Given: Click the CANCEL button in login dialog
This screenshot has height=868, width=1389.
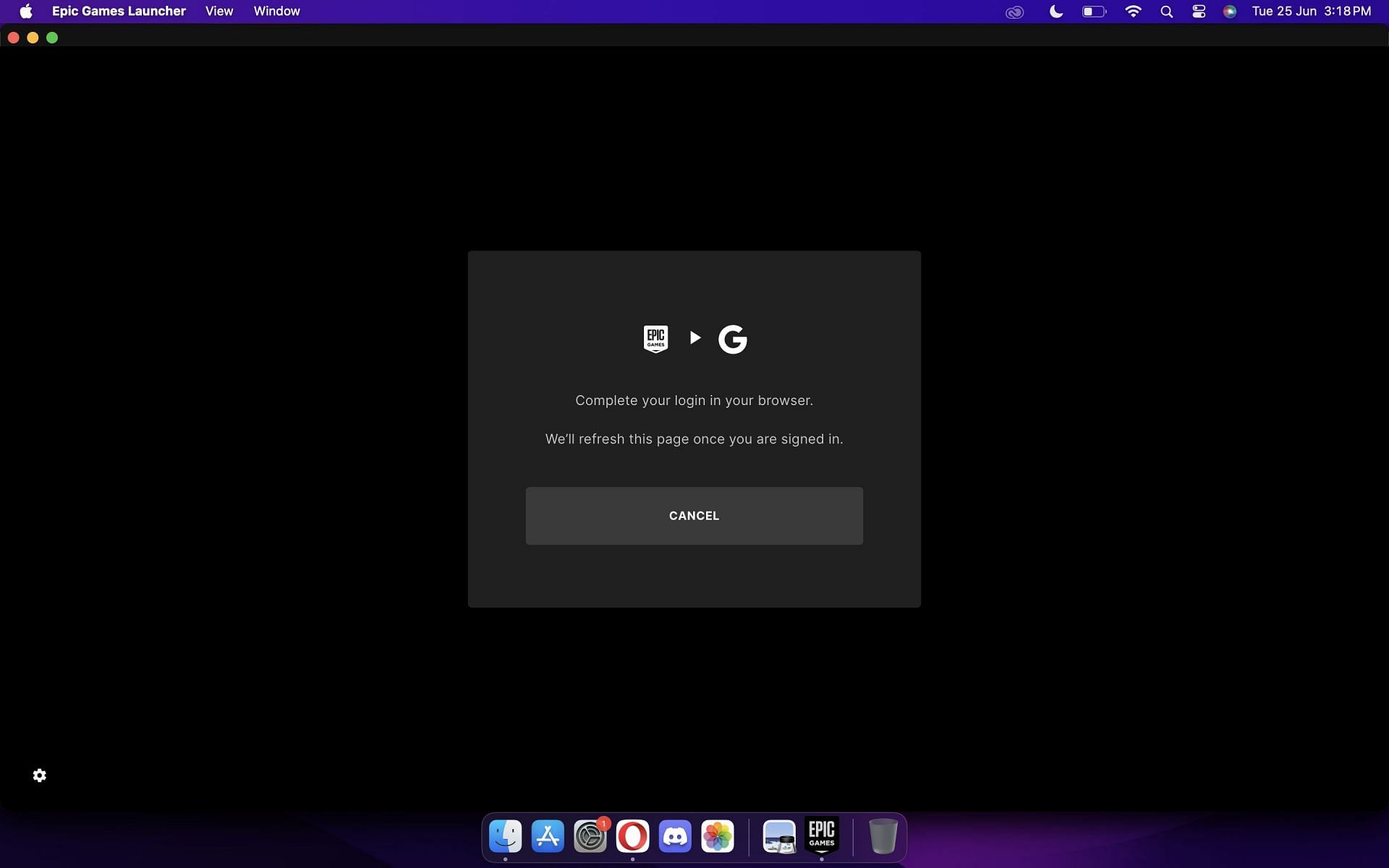Looking at the screenshot, I should point(694,516).
